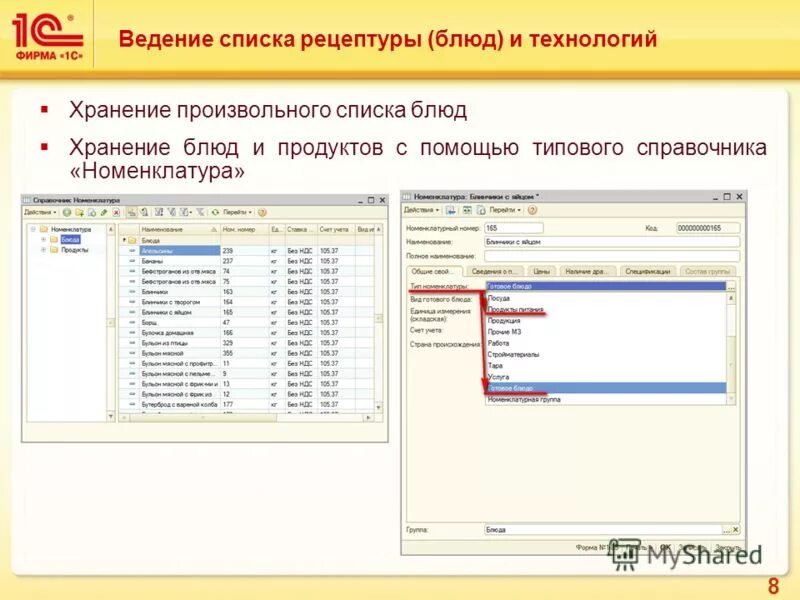Switch to the Общие свойства tab

click(434, 271)
